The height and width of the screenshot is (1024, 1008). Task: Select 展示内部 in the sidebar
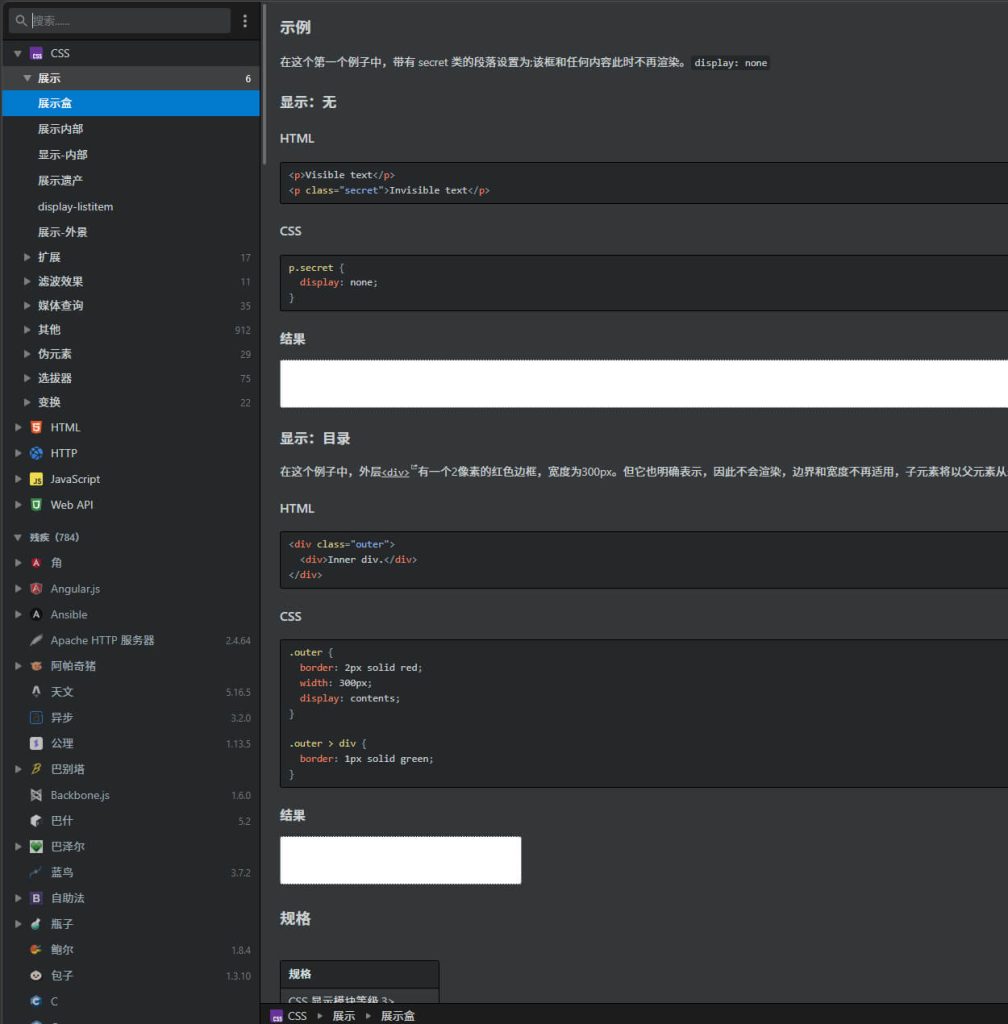click(x=60, y=129)
